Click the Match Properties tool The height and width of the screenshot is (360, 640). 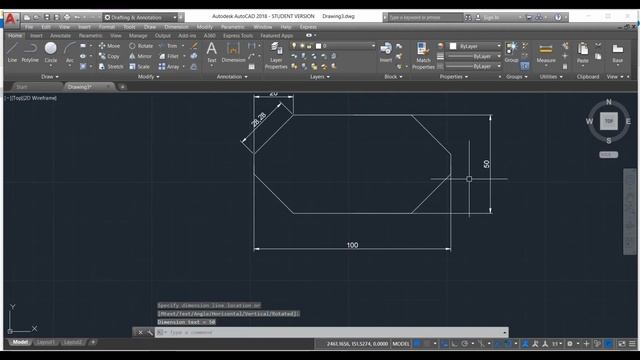tap(423, 55)
